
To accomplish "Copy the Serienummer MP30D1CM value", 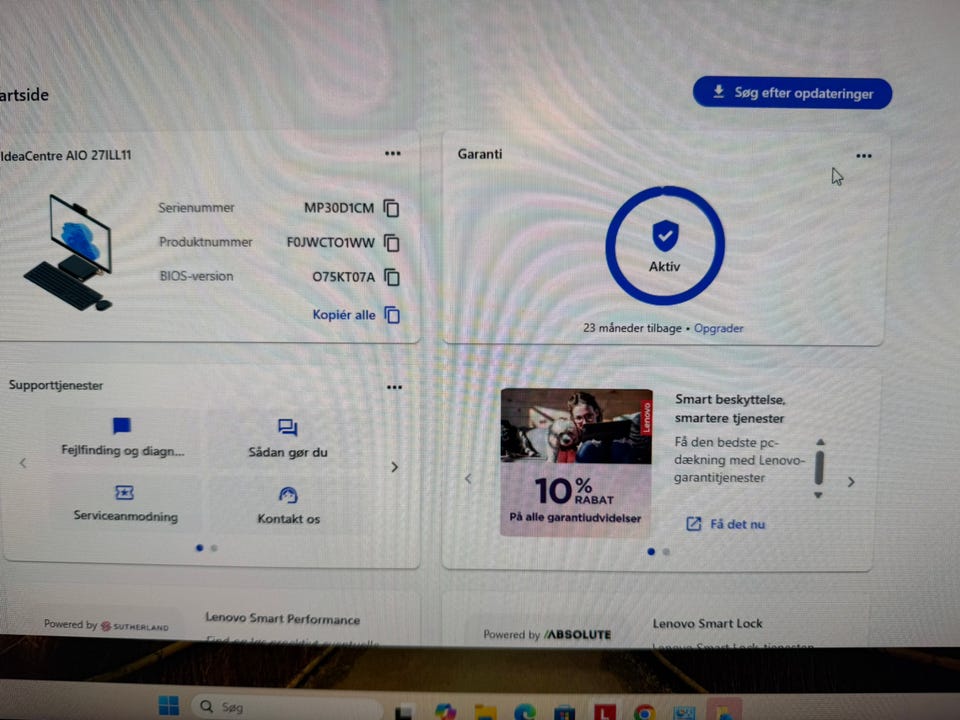I will coord(391,209).
